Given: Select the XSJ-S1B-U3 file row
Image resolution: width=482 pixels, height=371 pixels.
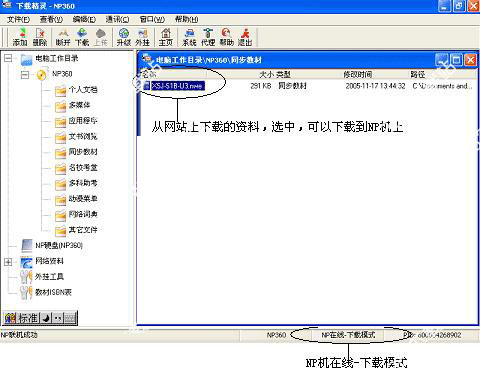Looking at the screenshot, I should (307, 86).
